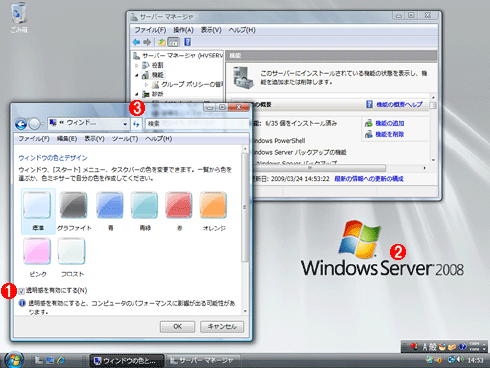The height and width of the screenshot is (368, 490).
Task: Click the キャンセル button
Action: click(x=222, y=327)
